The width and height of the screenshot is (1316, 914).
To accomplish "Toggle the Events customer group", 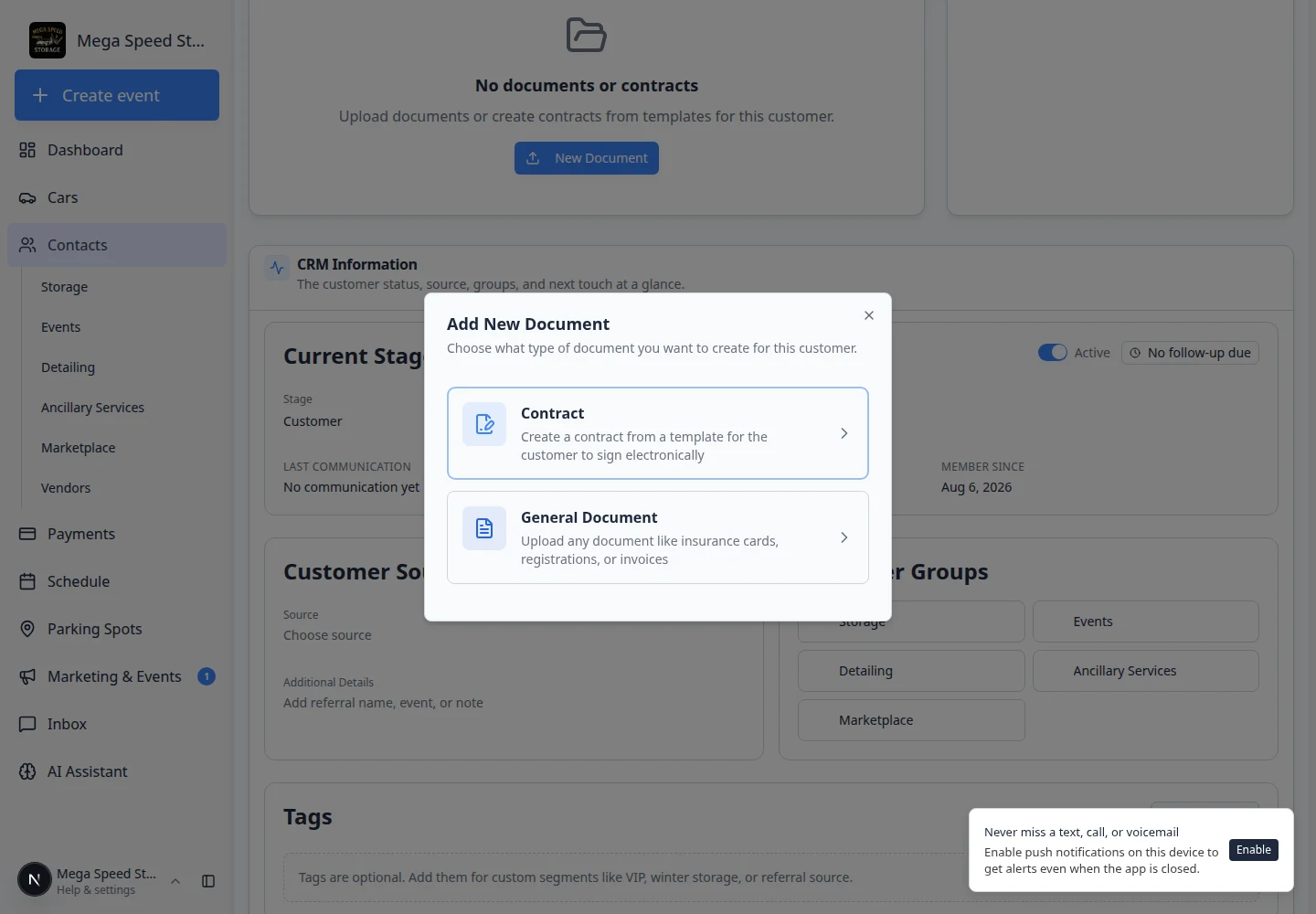I will 1146,622.
